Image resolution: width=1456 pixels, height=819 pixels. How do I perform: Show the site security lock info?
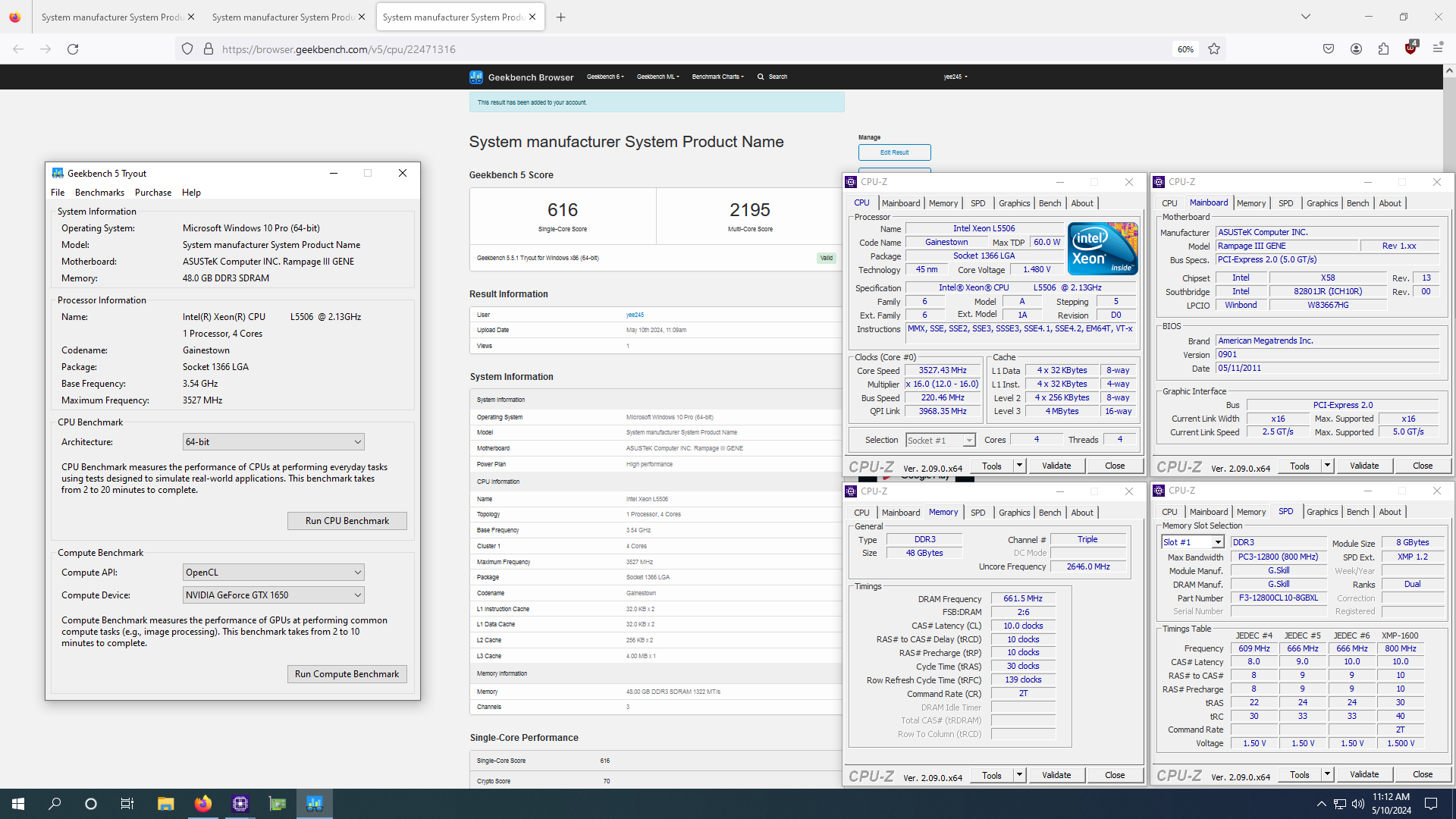tap(209, 49)
